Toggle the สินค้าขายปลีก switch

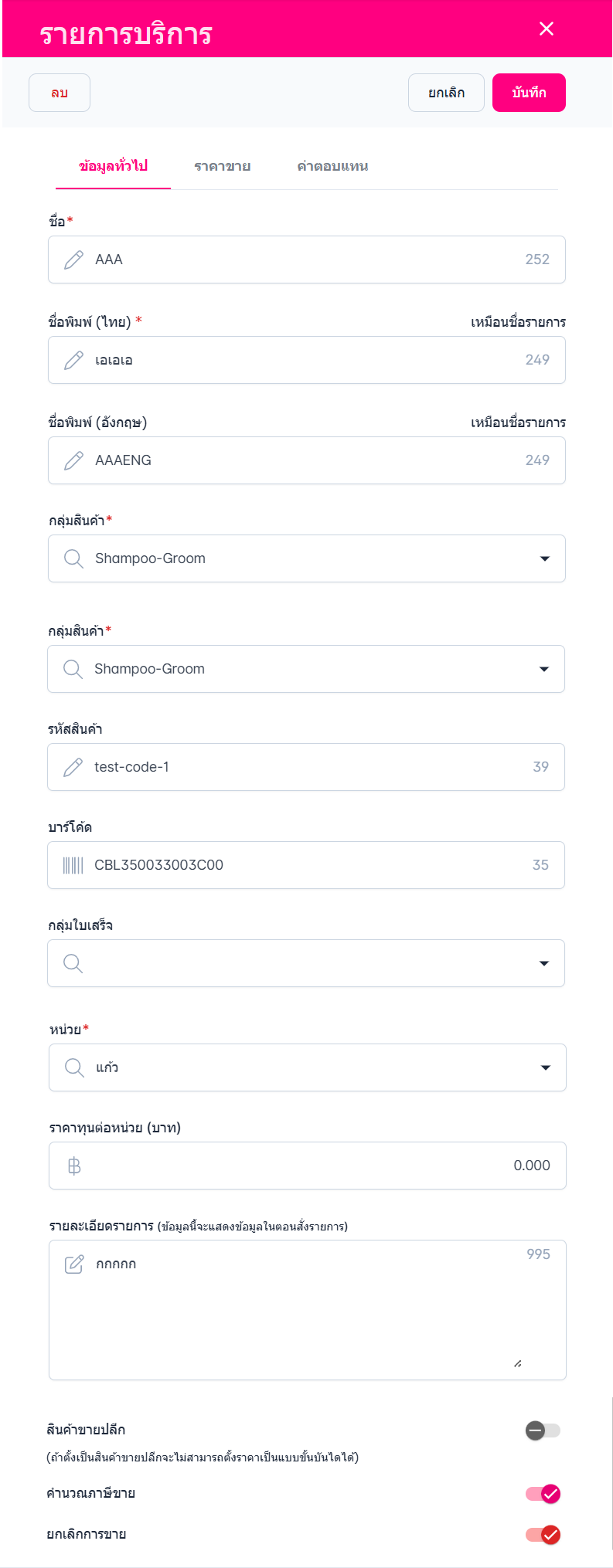point(543,1431)
